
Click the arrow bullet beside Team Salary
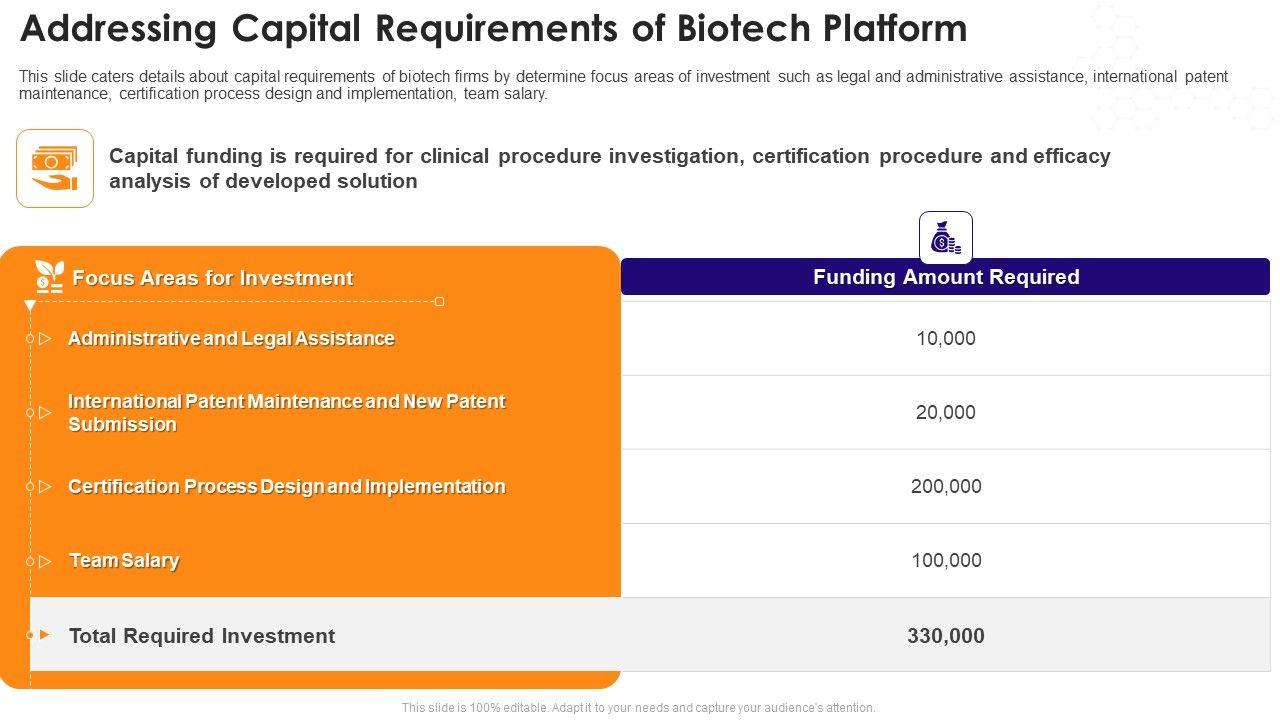tap(45, 561)
